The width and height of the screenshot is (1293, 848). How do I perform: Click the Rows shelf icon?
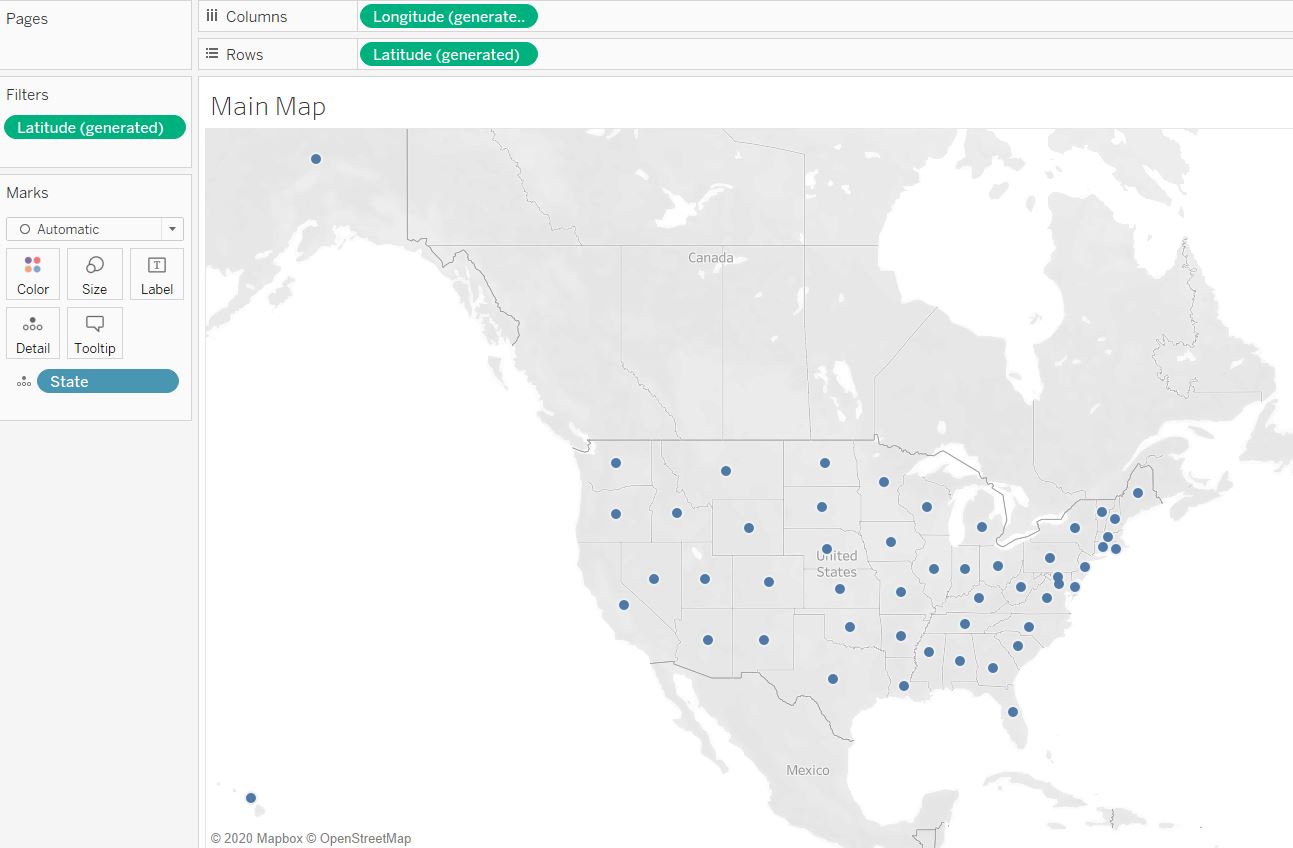tap(212, 54)
